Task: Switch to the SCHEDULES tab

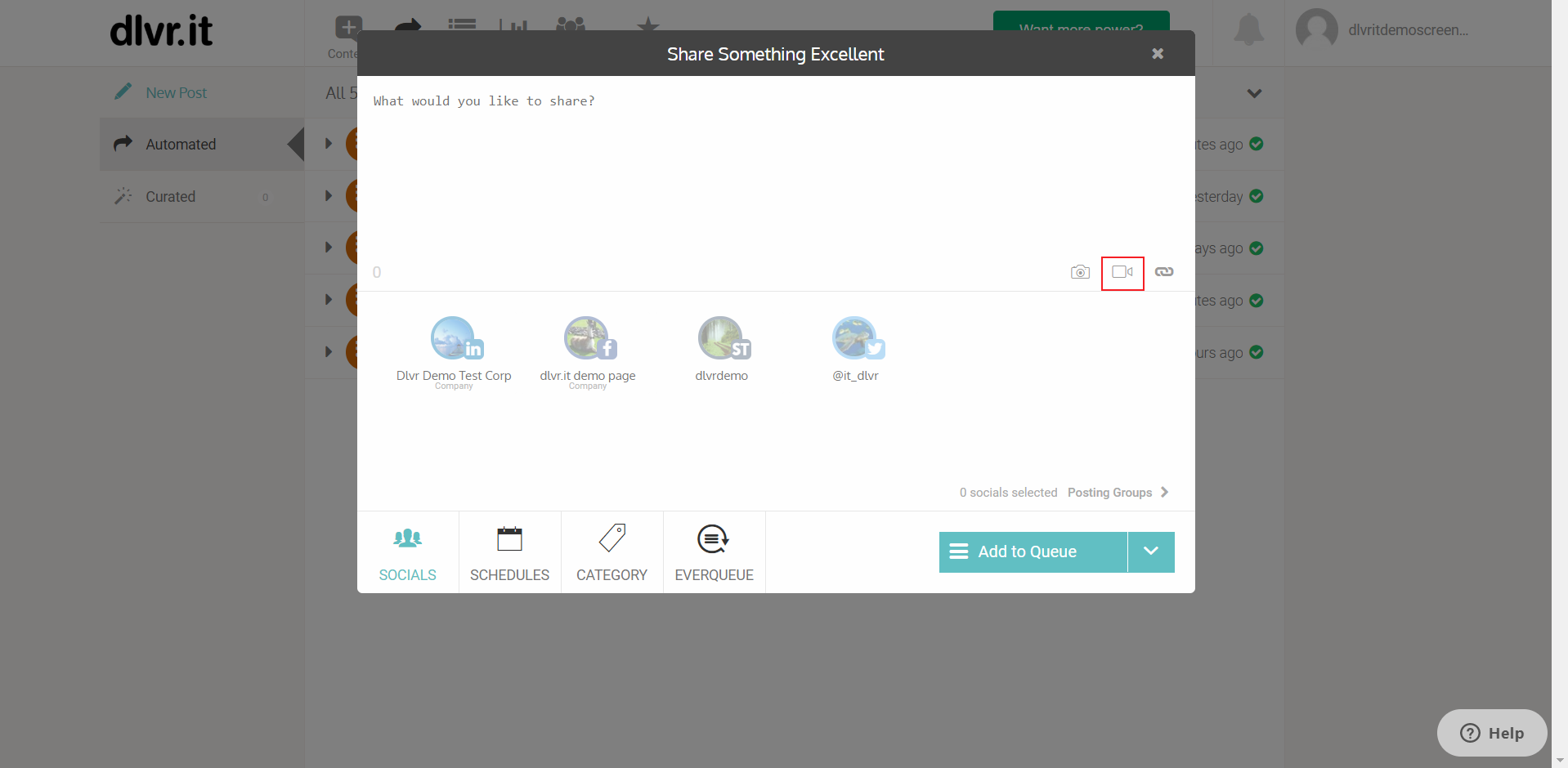Action: coord(510,552)
